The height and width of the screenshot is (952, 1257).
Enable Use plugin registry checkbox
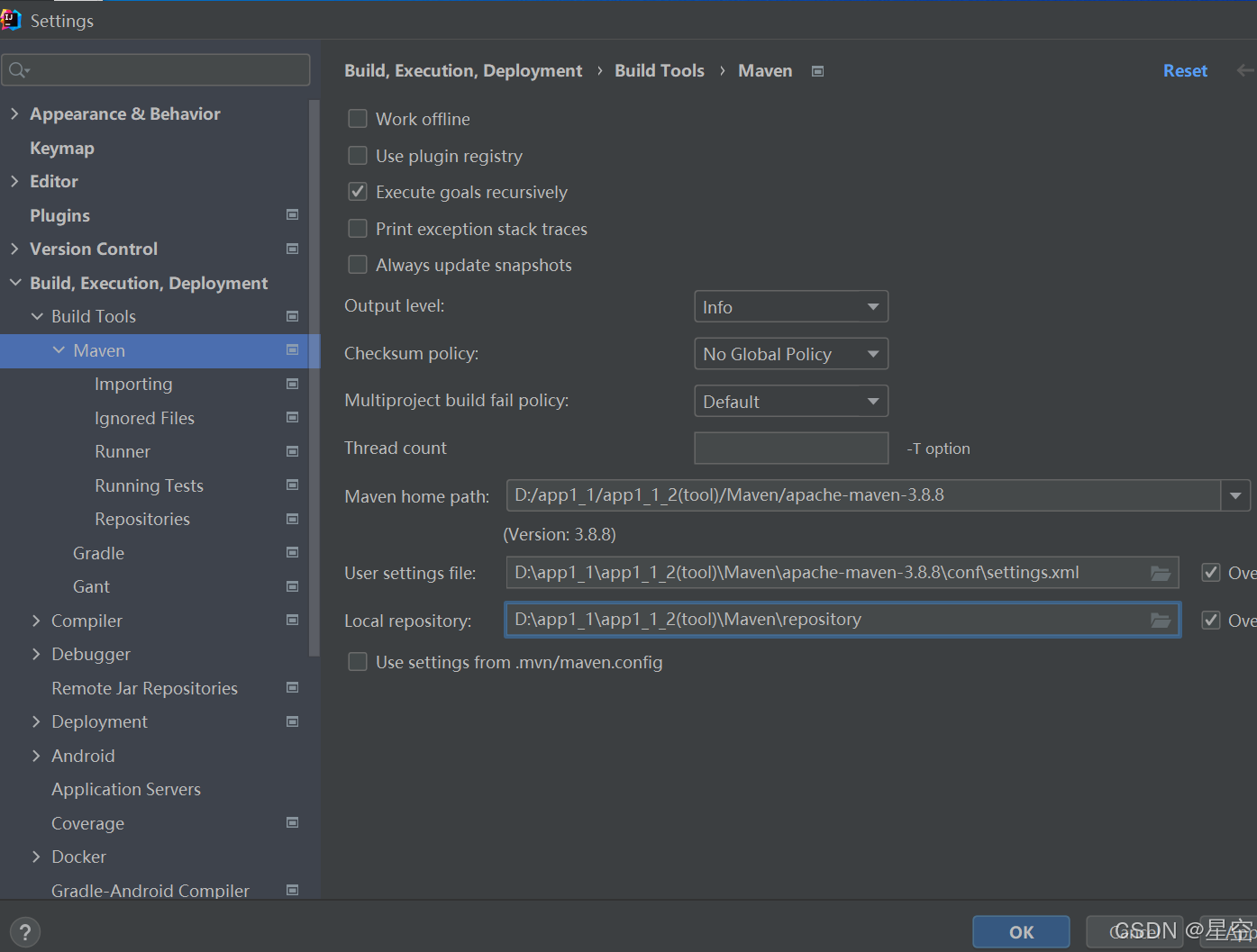[x=358, y=156]
